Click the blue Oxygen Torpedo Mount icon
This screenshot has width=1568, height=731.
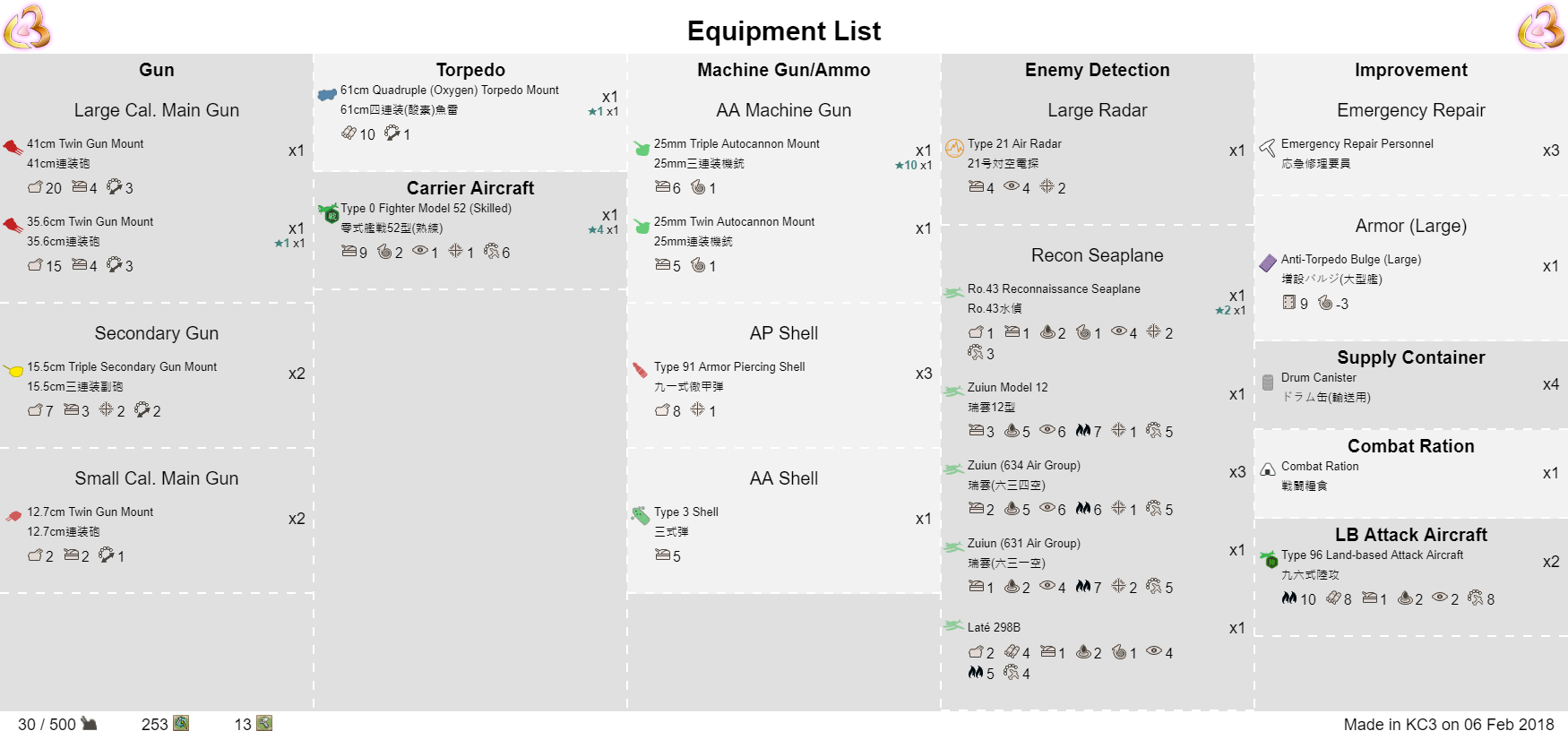point(327,94)
